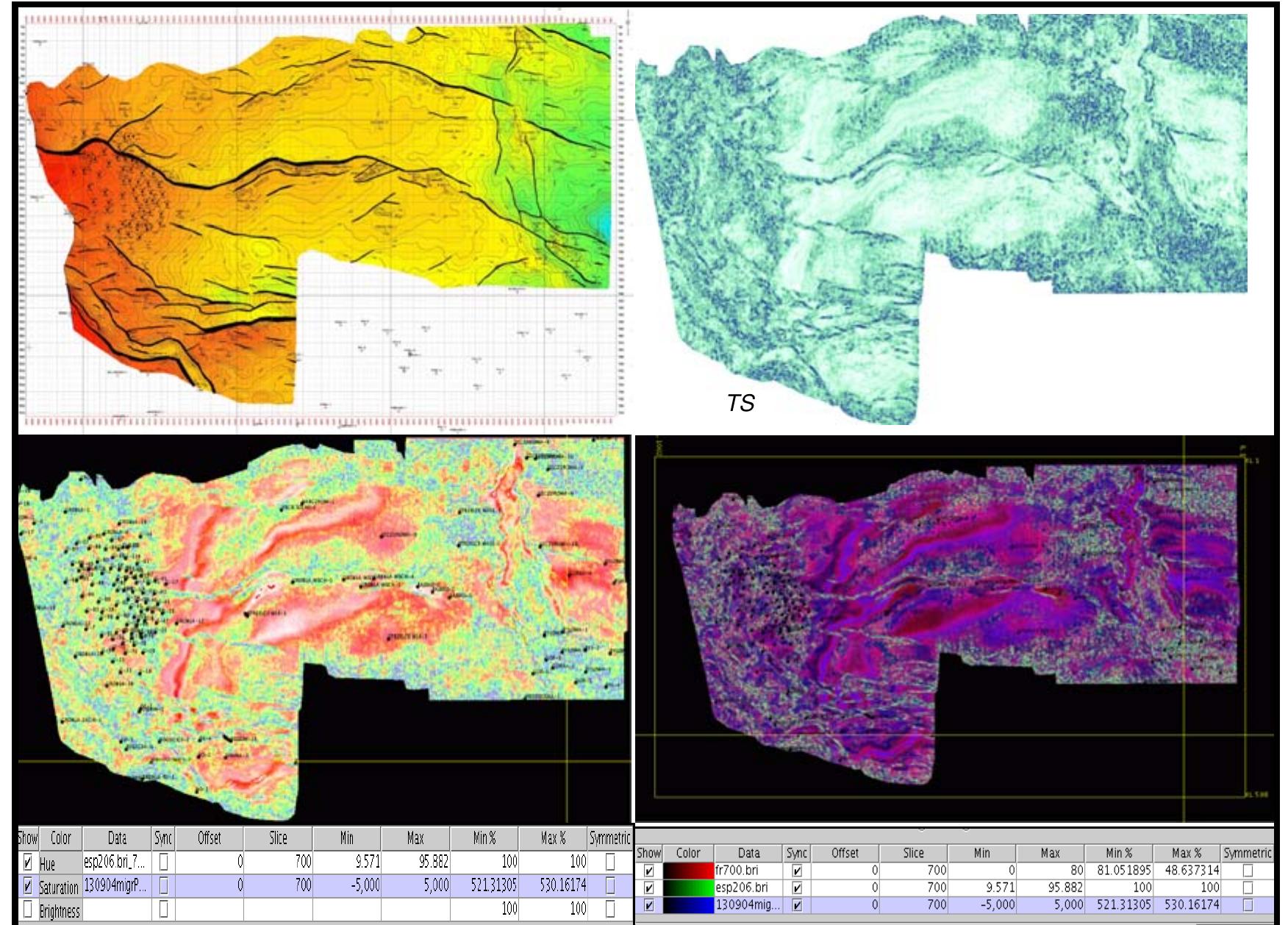
Task: Click the Max % column header in Hue/Saturation table
Action: [553, 838]
